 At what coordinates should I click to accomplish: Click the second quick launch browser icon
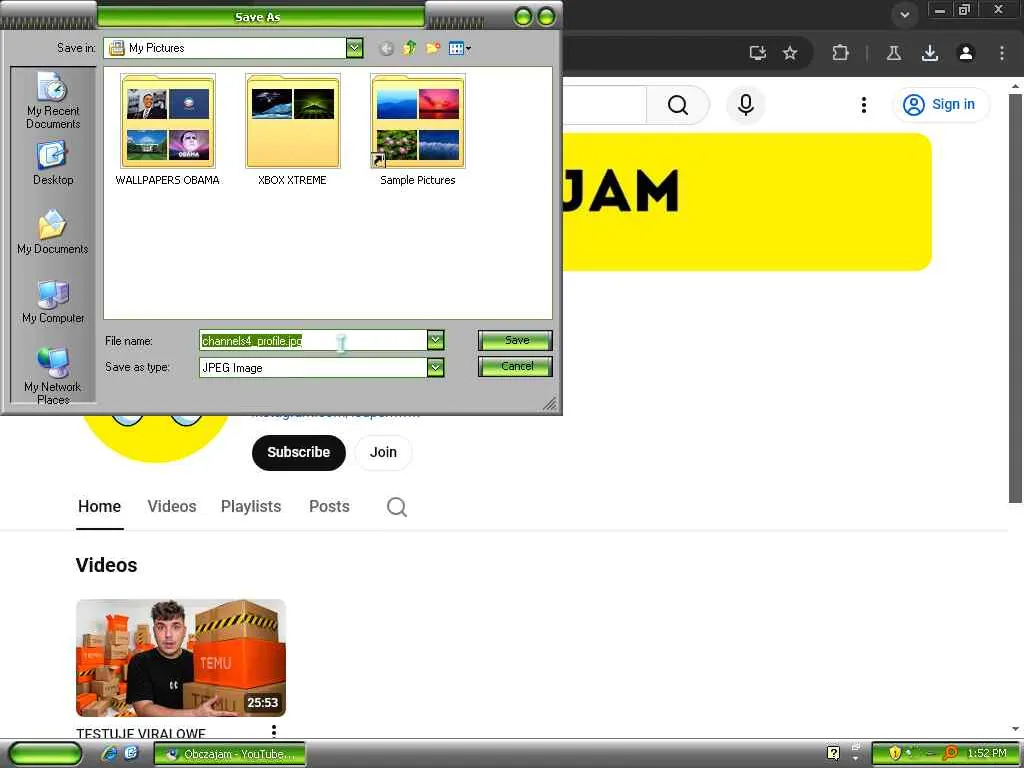pos(131,754)
